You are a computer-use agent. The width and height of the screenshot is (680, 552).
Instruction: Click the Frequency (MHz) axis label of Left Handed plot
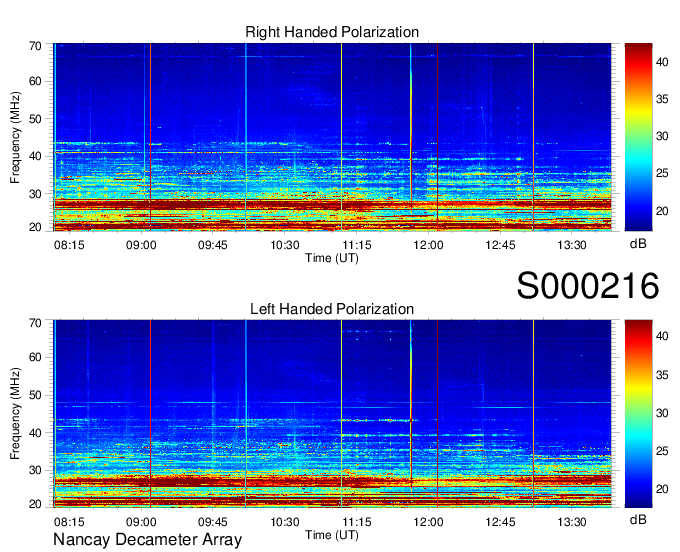point(15,414)
